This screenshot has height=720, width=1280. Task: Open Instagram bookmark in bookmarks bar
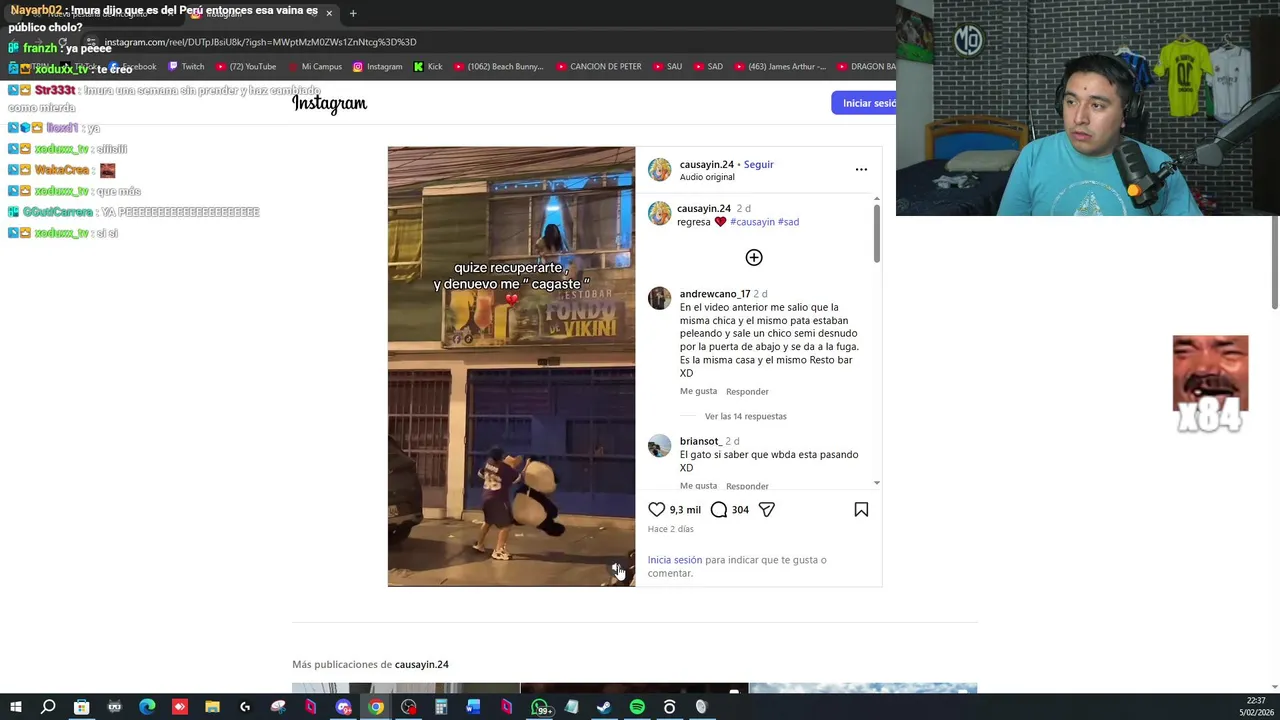coord(377,67)
